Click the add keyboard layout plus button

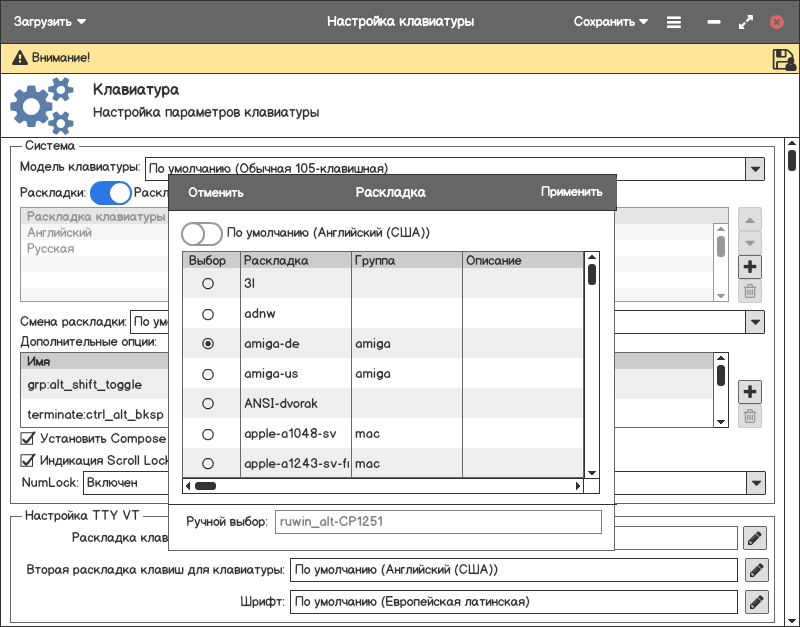[750, 267]
